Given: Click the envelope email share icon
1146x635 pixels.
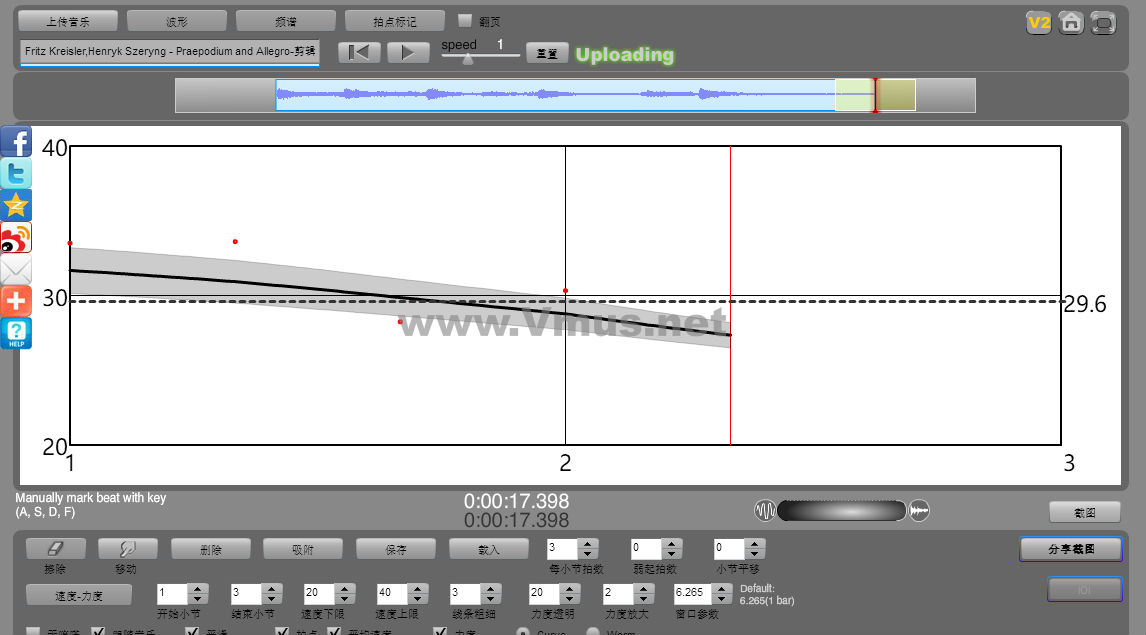Looking at the screenshot, I should tap(16, 270).
